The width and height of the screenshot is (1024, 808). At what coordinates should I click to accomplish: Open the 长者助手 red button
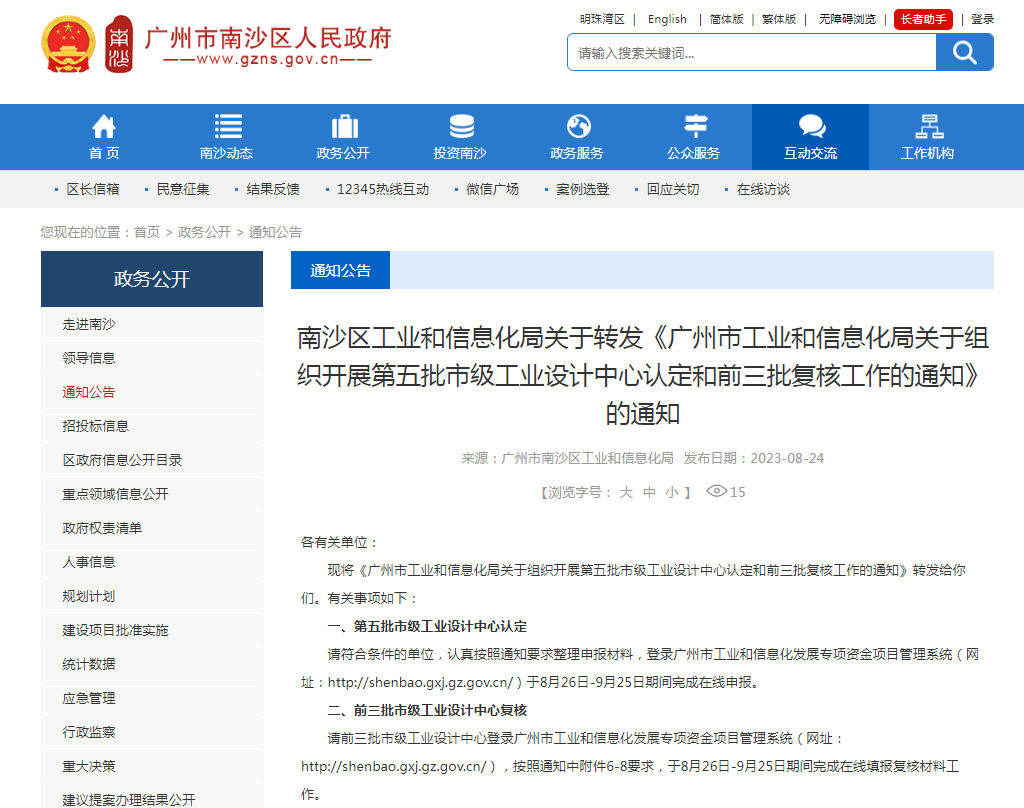point(922,19)
